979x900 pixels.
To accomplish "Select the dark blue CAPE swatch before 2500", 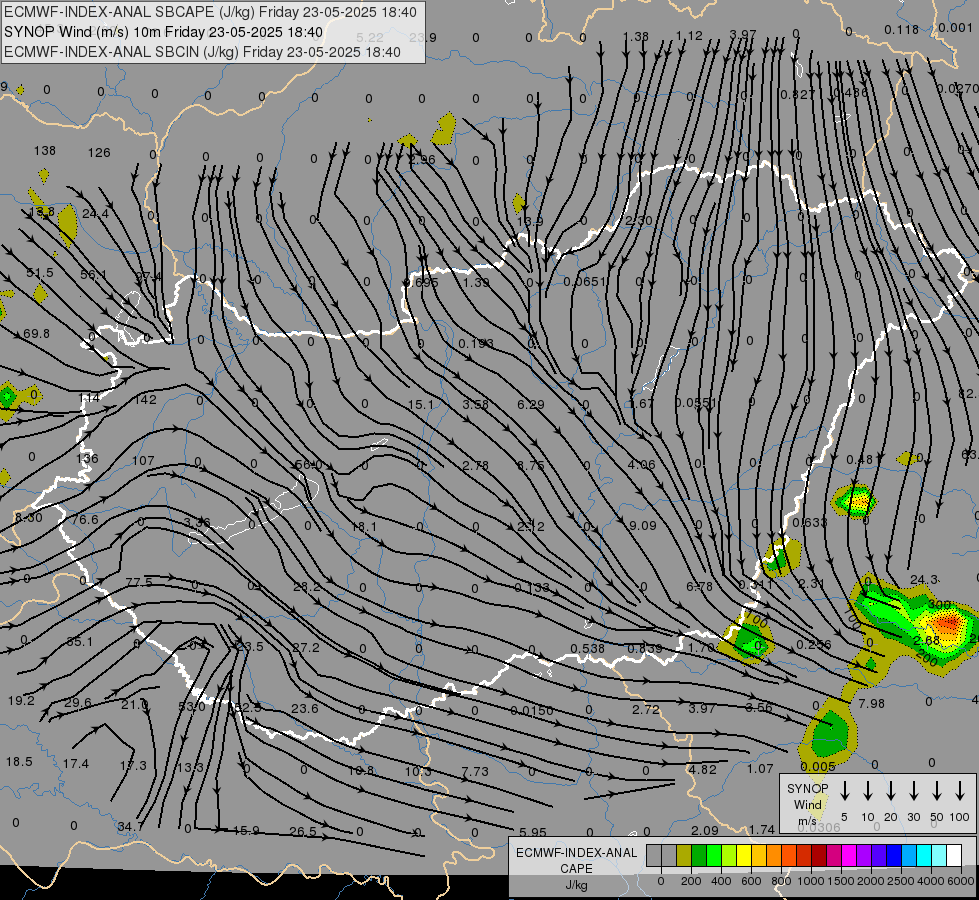I will click(x=894, y=855).
